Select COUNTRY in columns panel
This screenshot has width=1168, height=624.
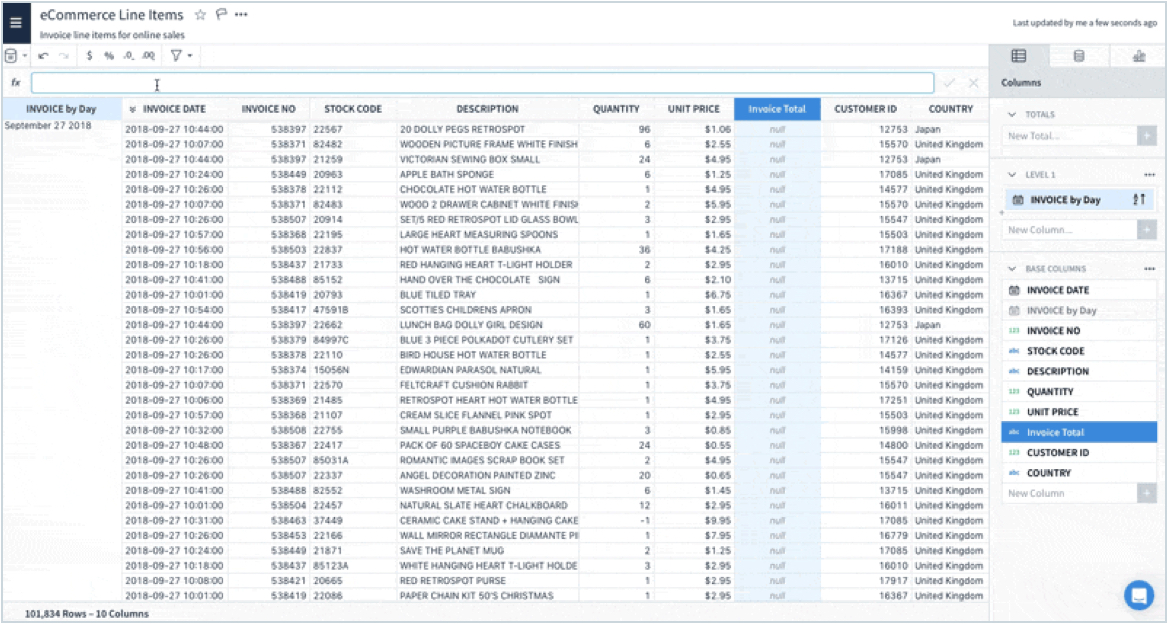[x=1079, y=473]
